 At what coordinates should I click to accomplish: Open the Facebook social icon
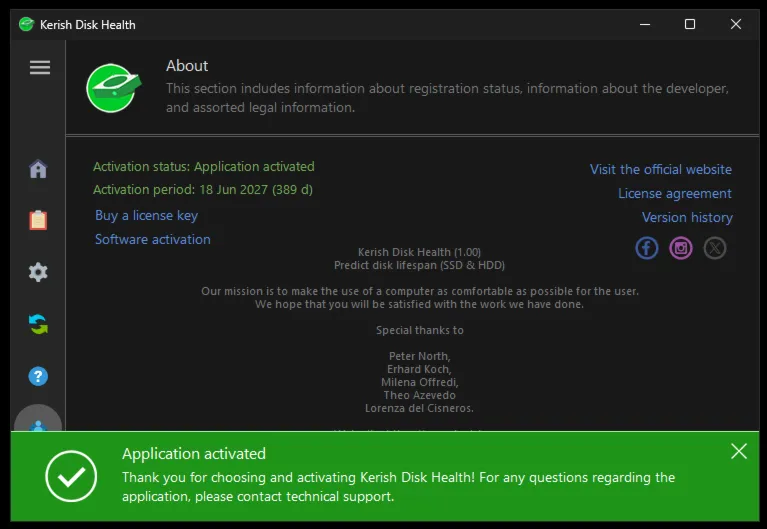point(647,248)
